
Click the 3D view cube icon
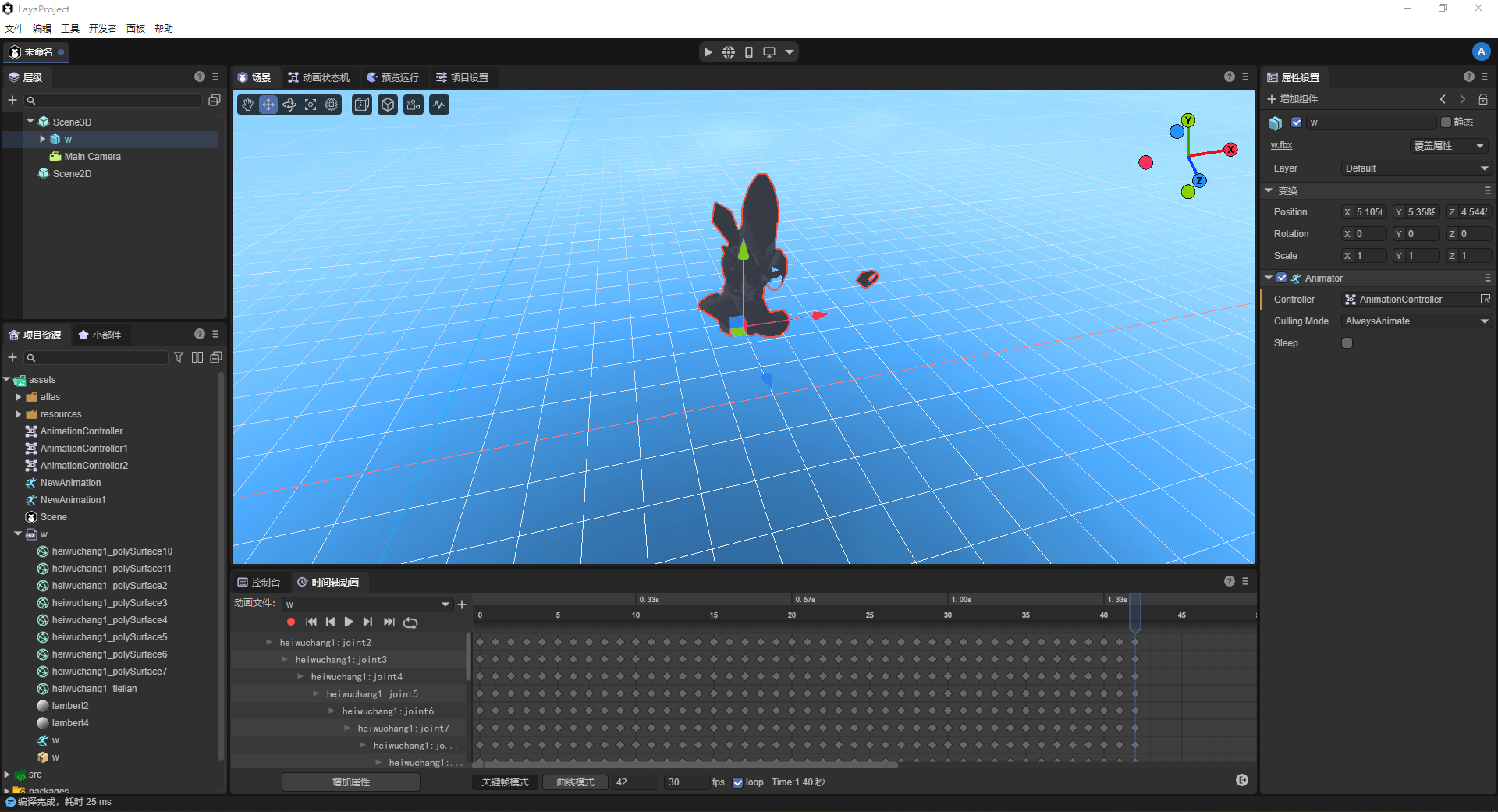coord(388,105)
